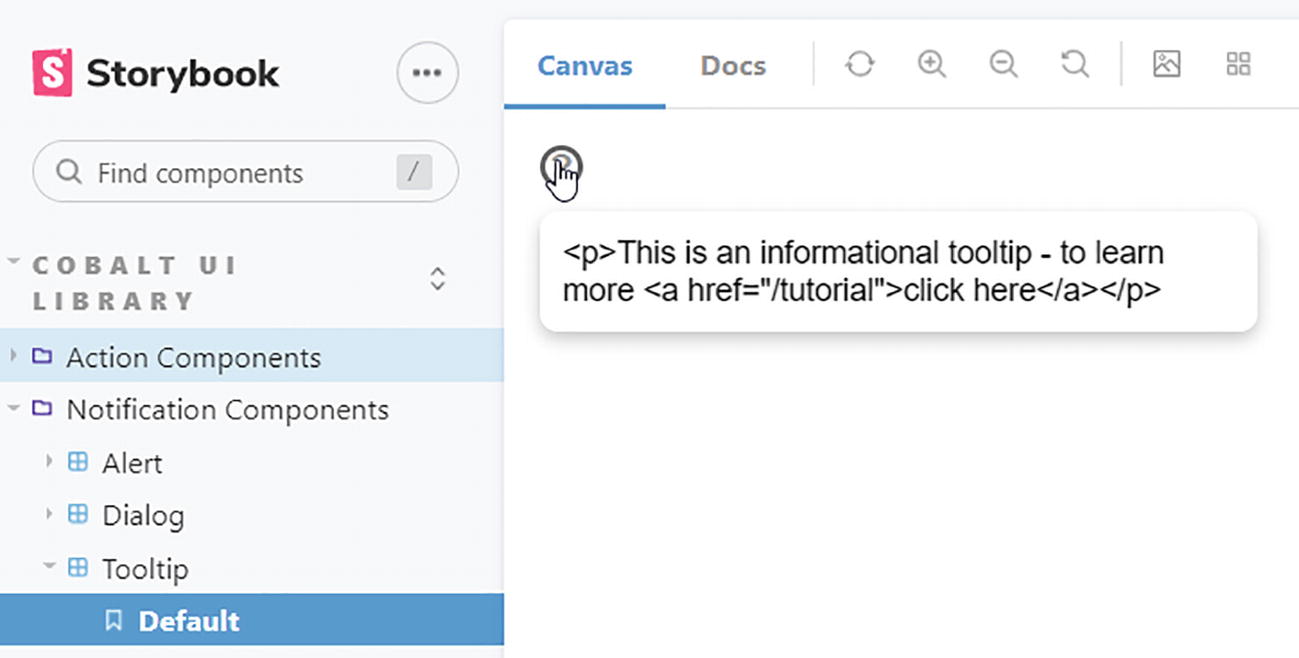The width and height of the screenshot is (1299, 658).
Task: Expand the Alert component
Action: (x=132, y=463)
